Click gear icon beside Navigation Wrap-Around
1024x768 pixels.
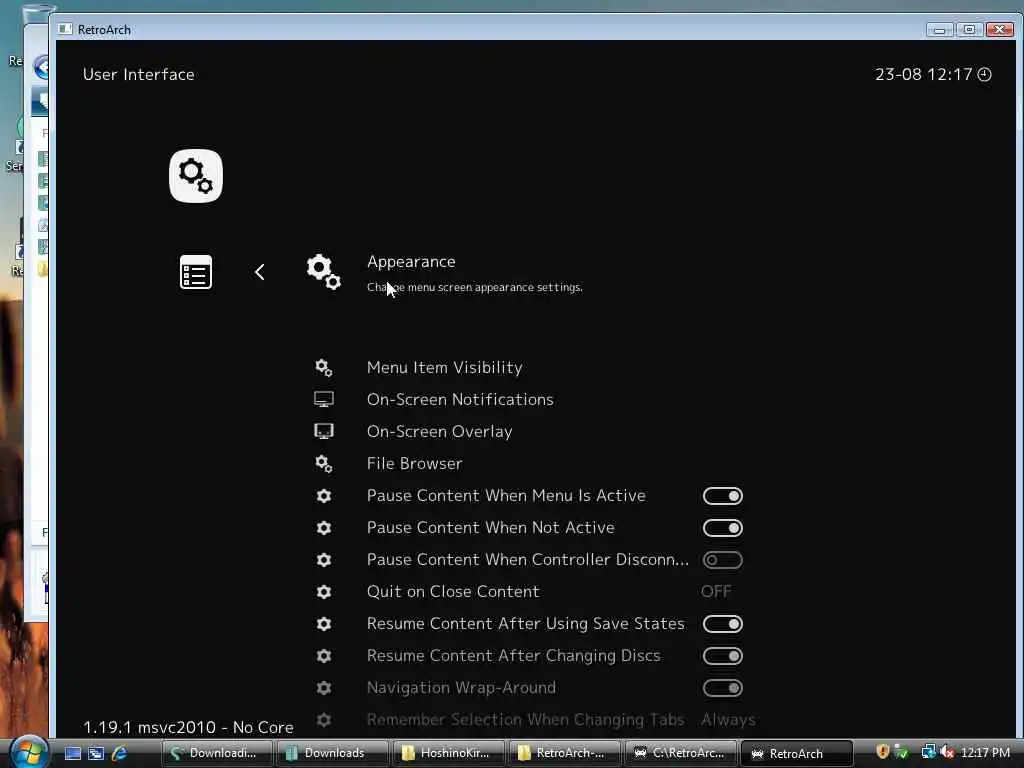pos(324,688)
